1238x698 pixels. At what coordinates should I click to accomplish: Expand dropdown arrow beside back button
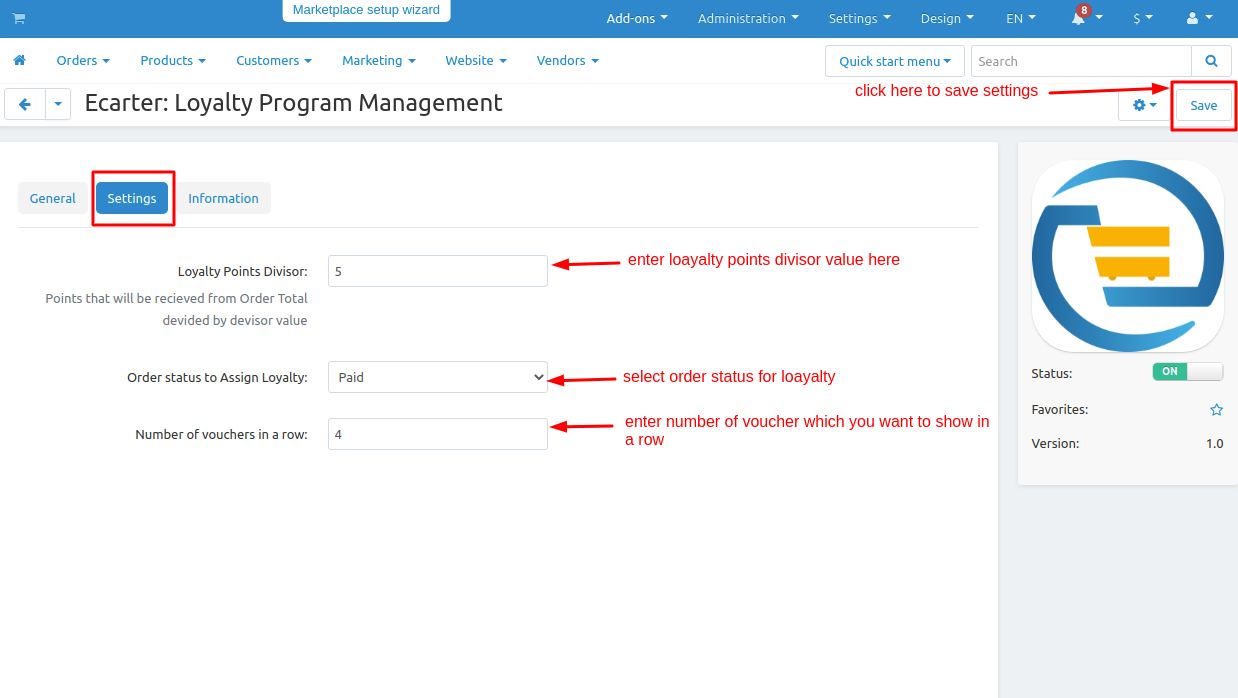click(x=58, y=104)
